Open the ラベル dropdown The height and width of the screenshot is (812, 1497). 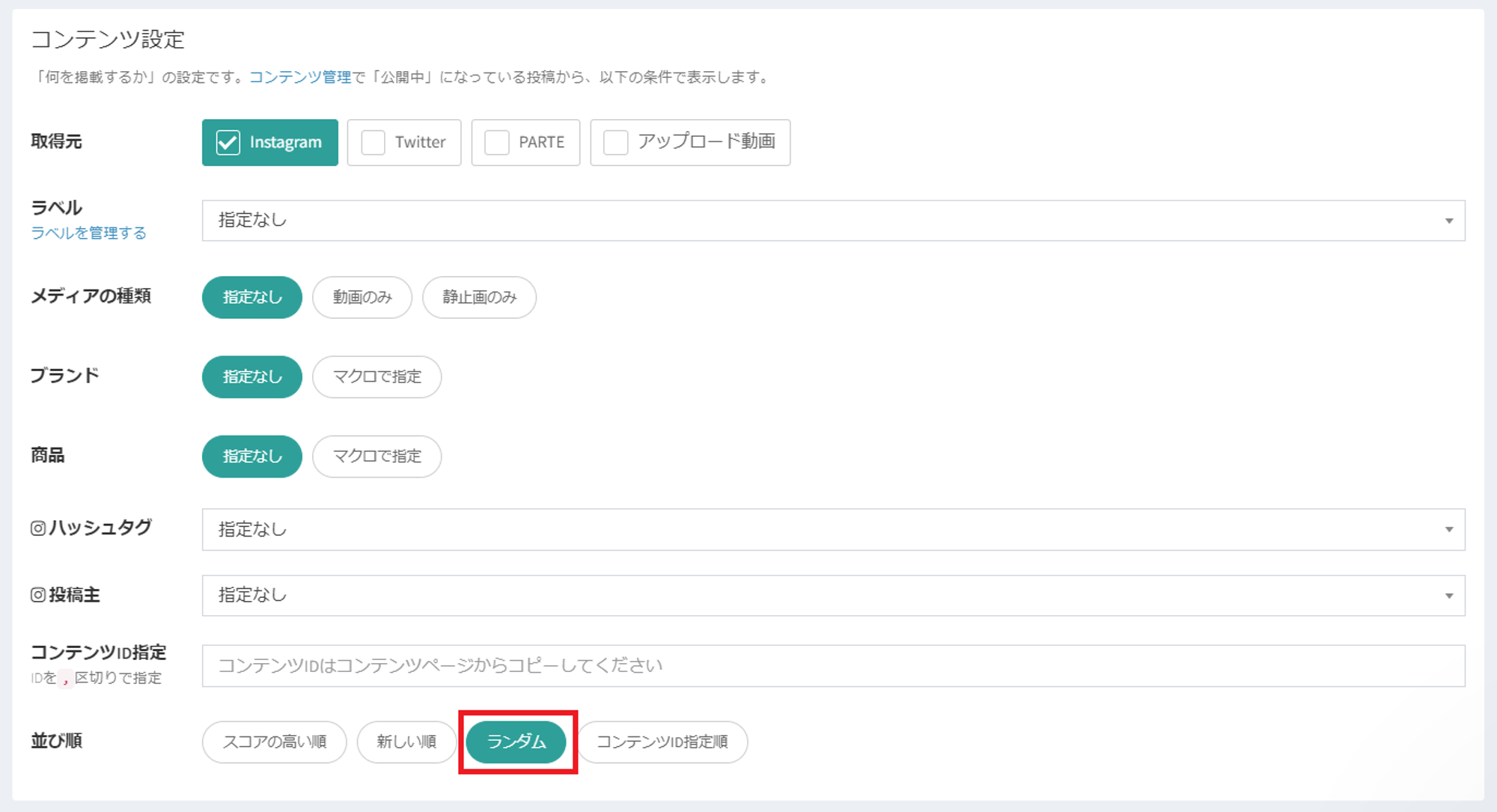(832, 220)
